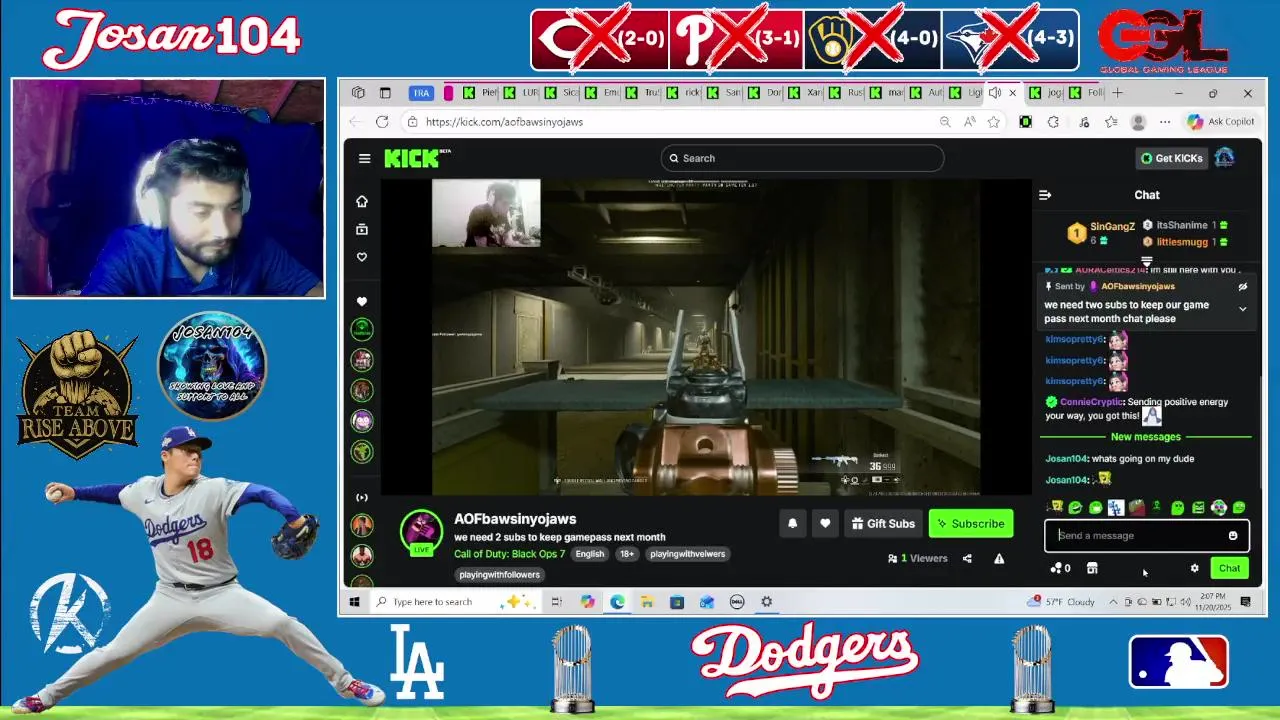Open the Kick hamburger menu

364,158
